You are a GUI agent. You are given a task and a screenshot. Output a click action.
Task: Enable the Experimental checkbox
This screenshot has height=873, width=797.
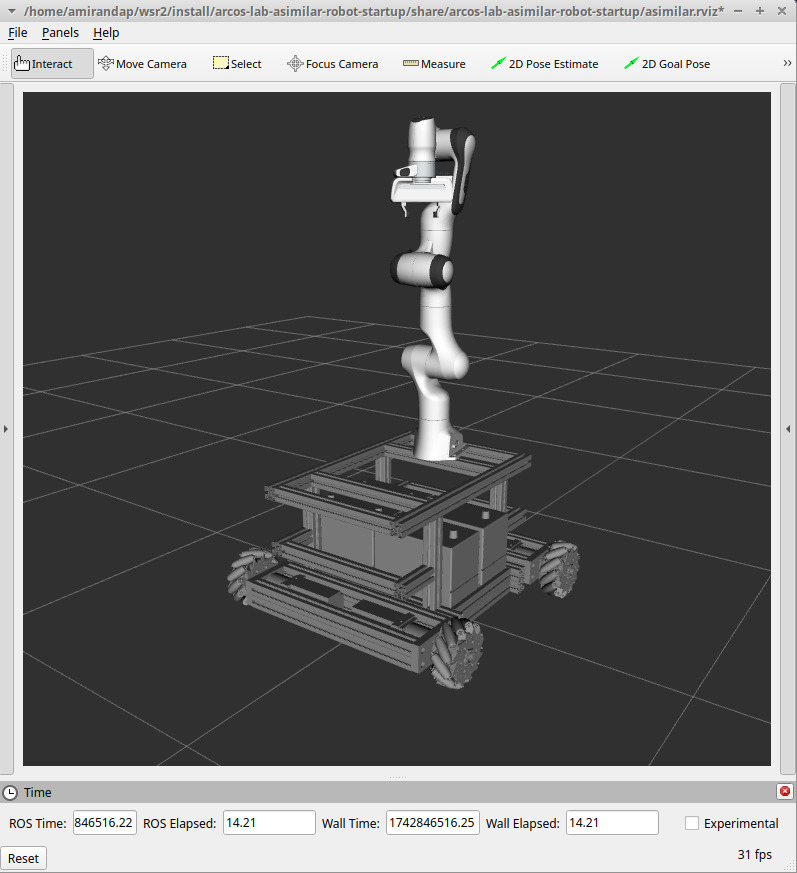(692, 823)
